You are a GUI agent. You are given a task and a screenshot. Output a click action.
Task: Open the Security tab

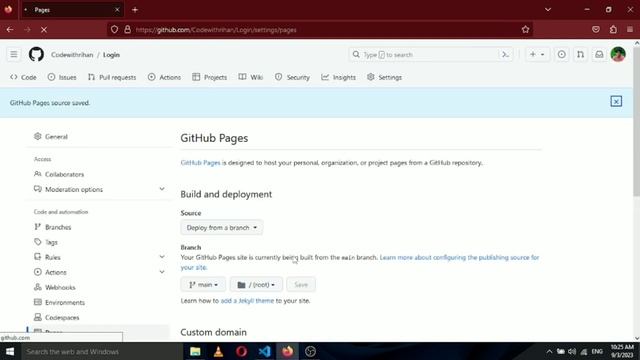click(x=293, y=77)
